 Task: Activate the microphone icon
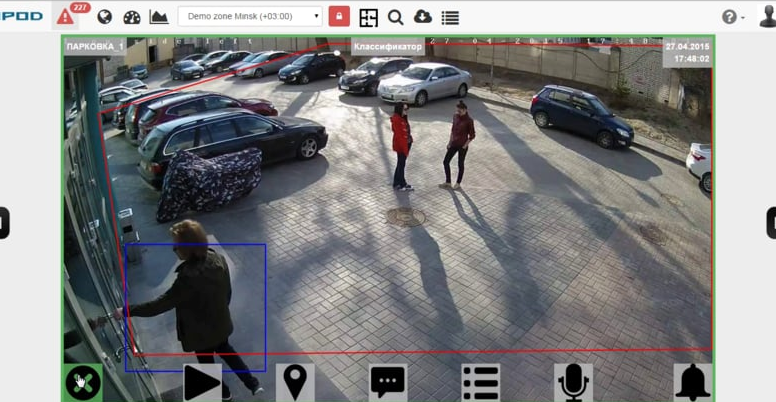(x=574, y=383)
